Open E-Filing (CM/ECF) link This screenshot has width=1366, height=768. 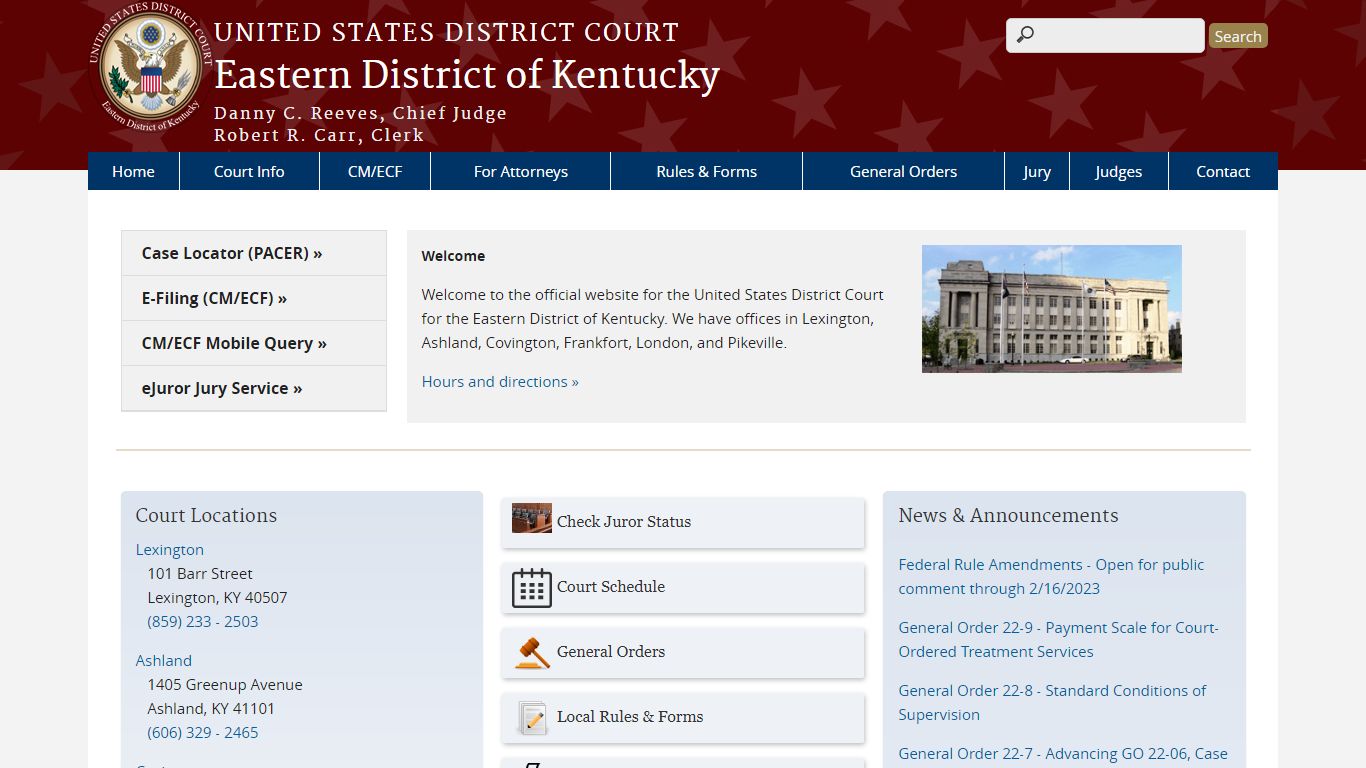(x=254, y=298)
